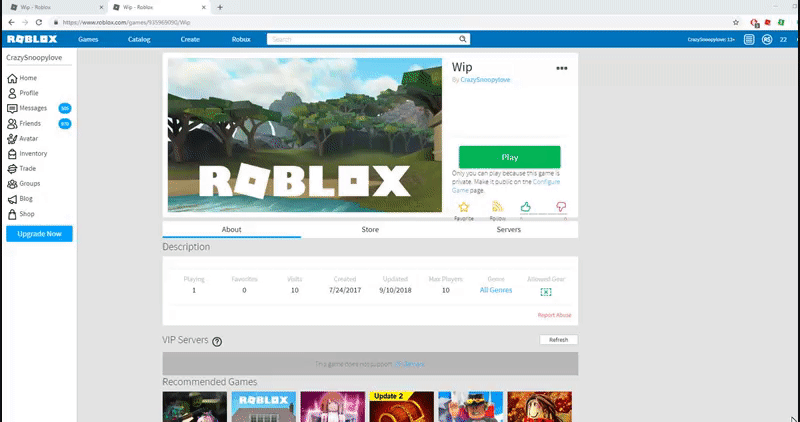The height and width of the screenshot is (422, 800).
Task: Open the news feed icon in header
Action: [748, 39]
